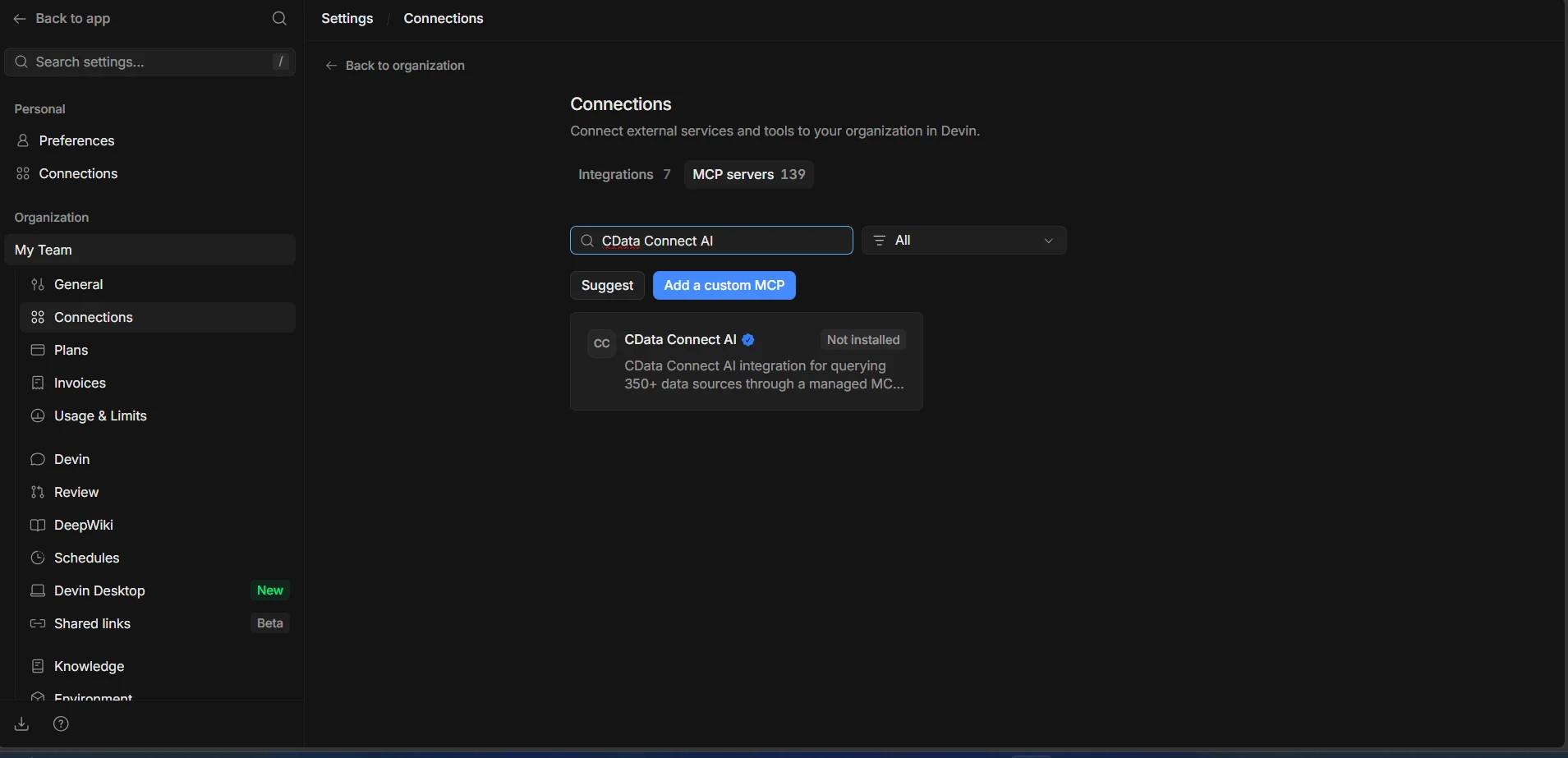Image resolution: width=1568 pixels, height=758 pixels.
Task: Open Knowledge settings
Action: (157, 666)
